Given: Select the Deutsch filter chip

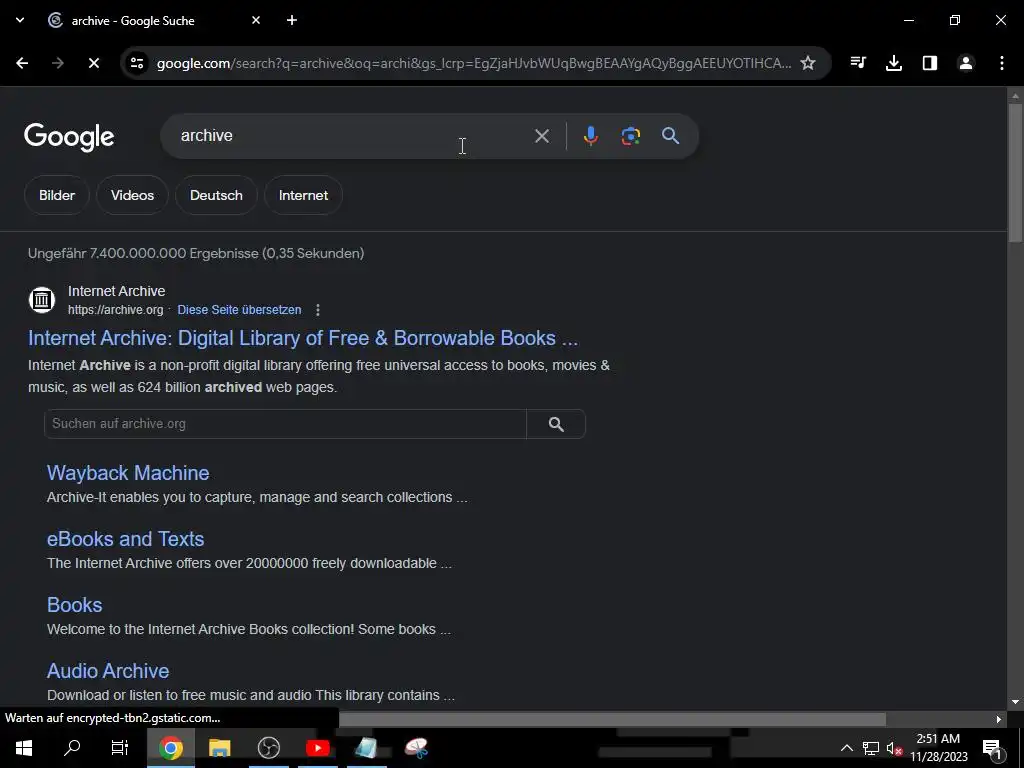Looking at the screenshot, I should pos(216,195).
